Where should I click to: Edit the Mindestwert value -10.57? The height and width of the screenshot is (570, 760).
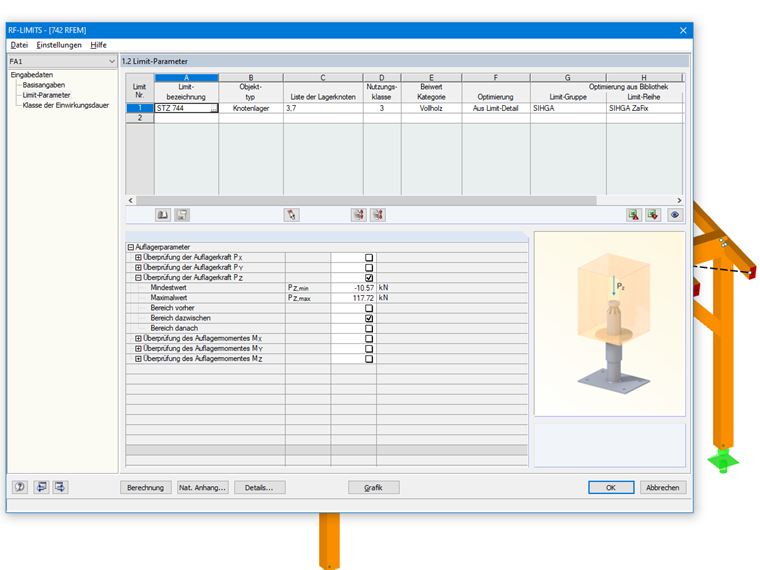[353, 288]
